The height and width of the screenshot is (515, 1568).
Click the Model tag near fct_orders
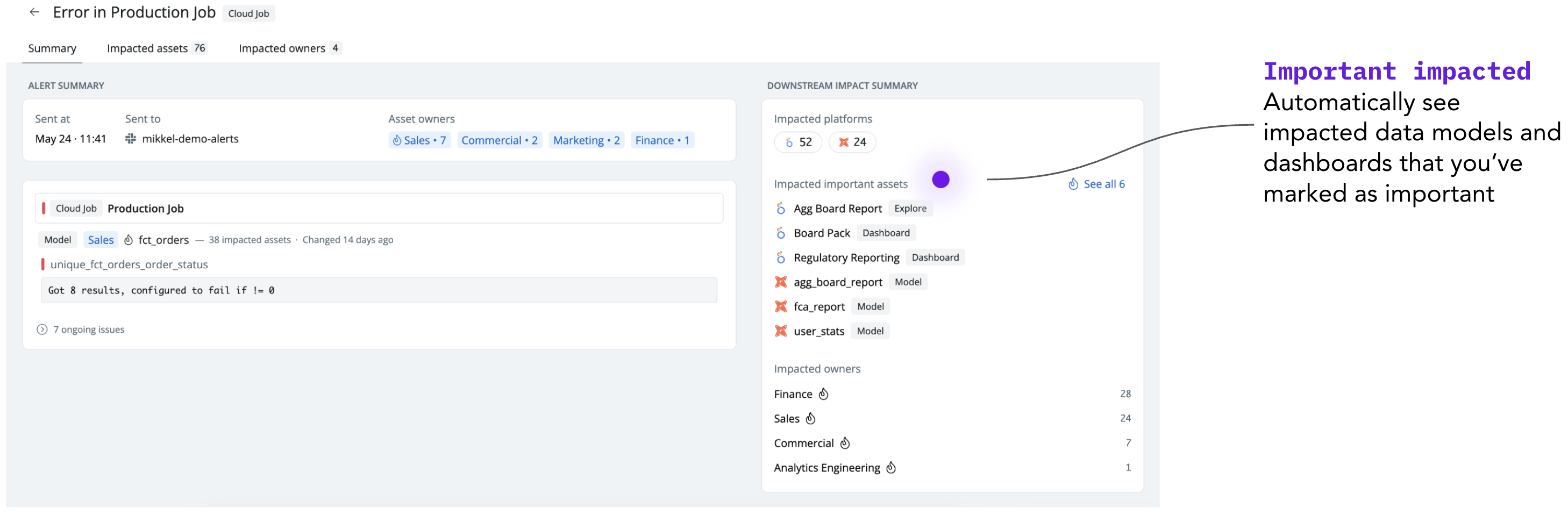point(58,240)
